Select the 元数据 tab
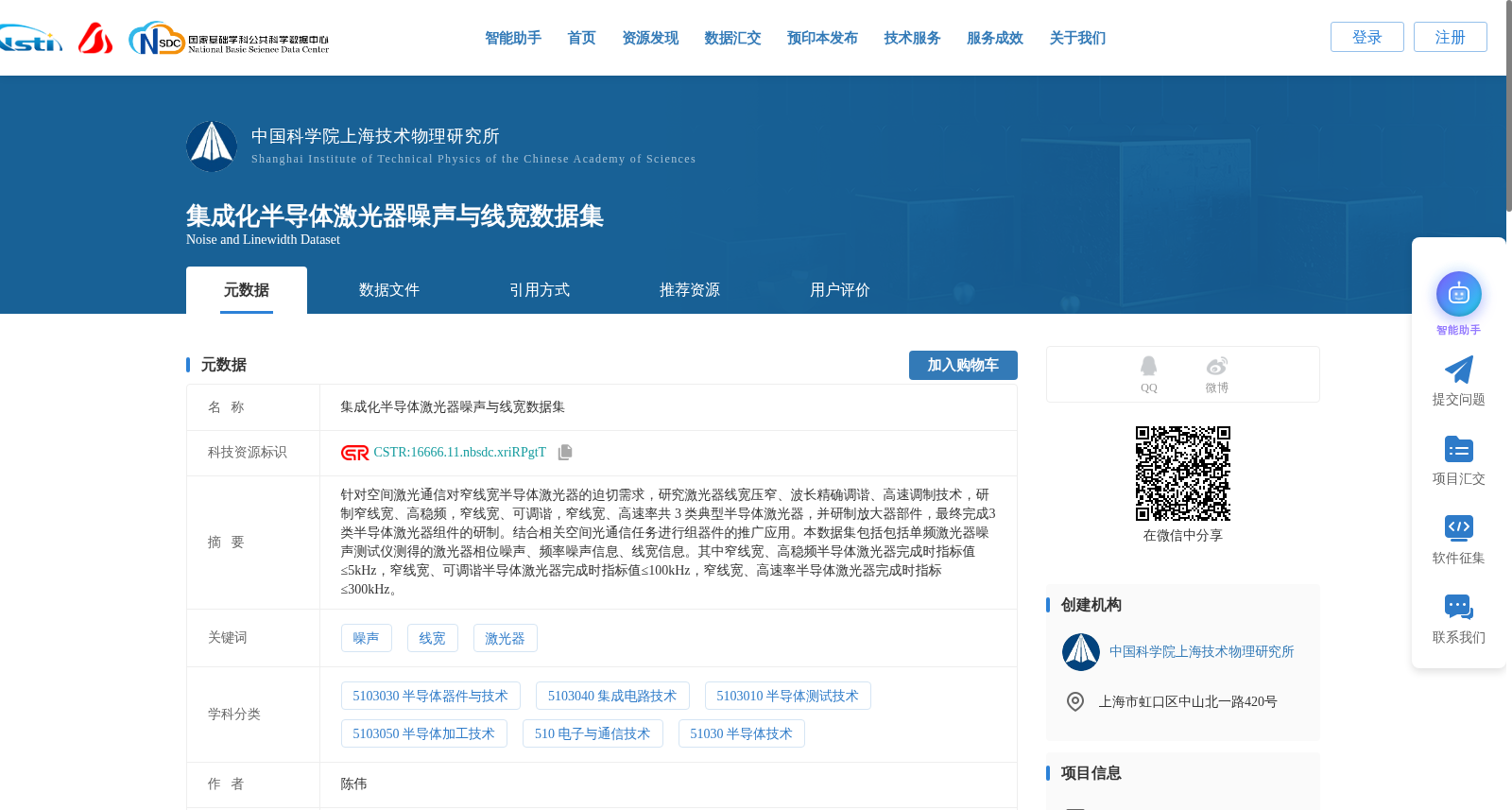Image resolution: width=1512 pixels, height=810 pixels. 247,290
